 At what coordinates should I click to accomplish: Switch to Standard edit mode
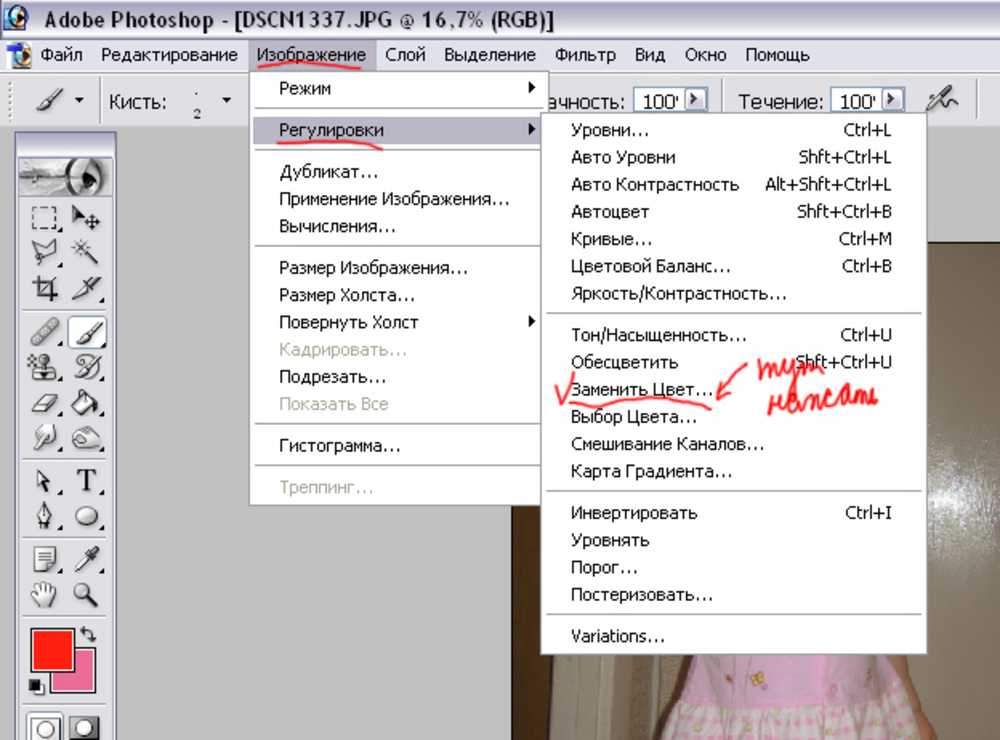[45, 728]
